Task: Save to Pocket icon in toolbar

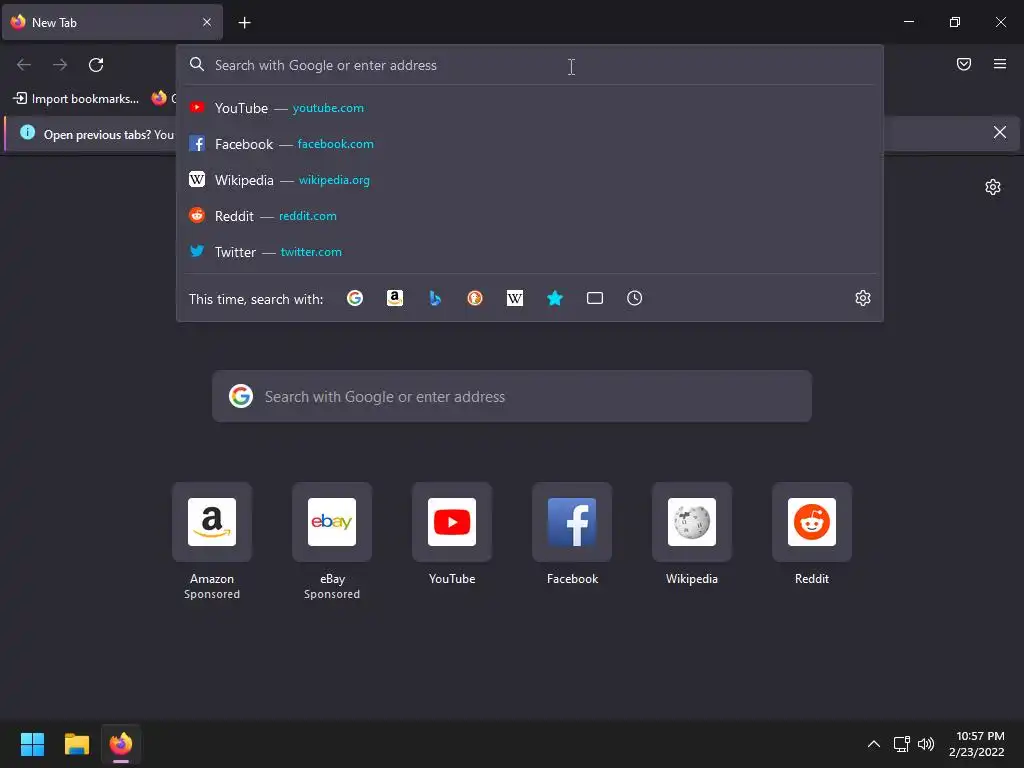Action: pyautogui.click(x=963, y=64)
